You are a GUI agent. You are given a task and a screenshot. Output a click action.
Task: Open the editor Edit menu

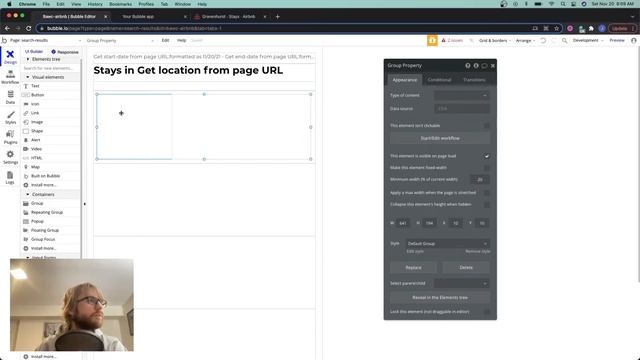[x=165, y=40]
